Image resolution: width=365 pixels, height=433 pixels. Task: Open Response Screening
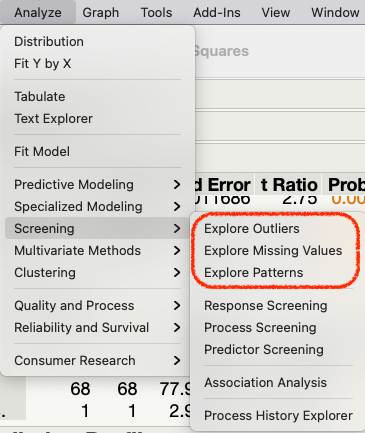(x=266, y=306)
